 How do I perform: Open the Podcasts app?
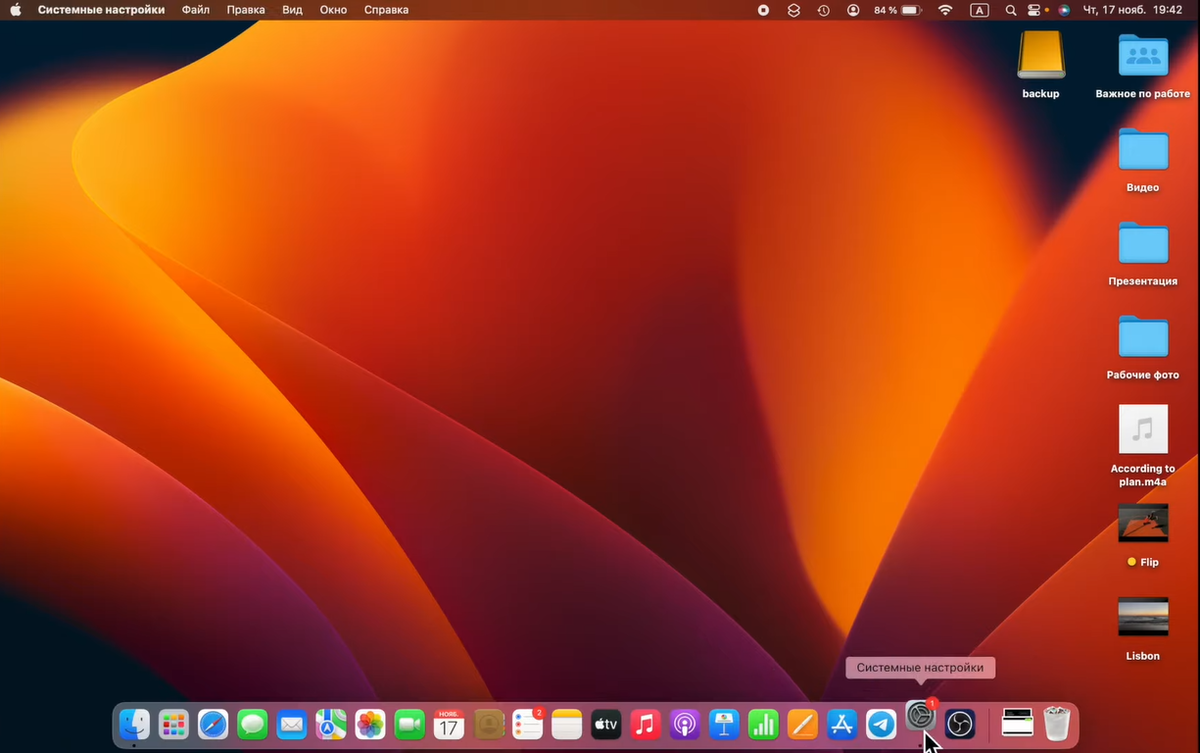[x=684, y=724]
